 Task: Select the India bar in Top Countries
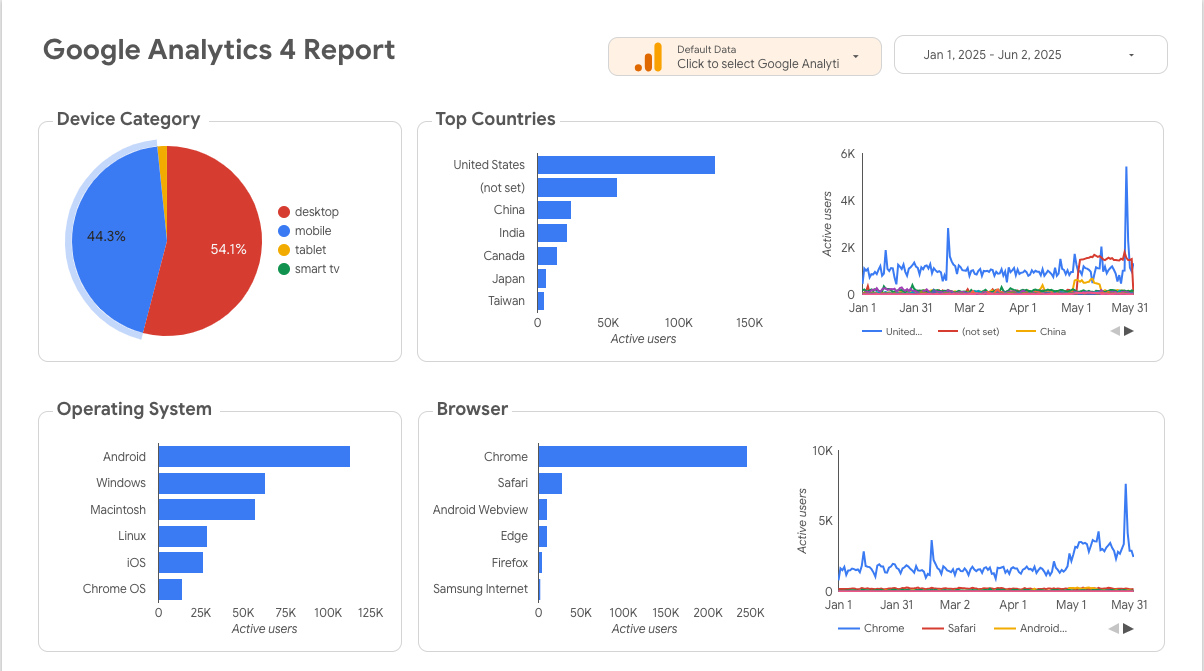pos(552,233)
